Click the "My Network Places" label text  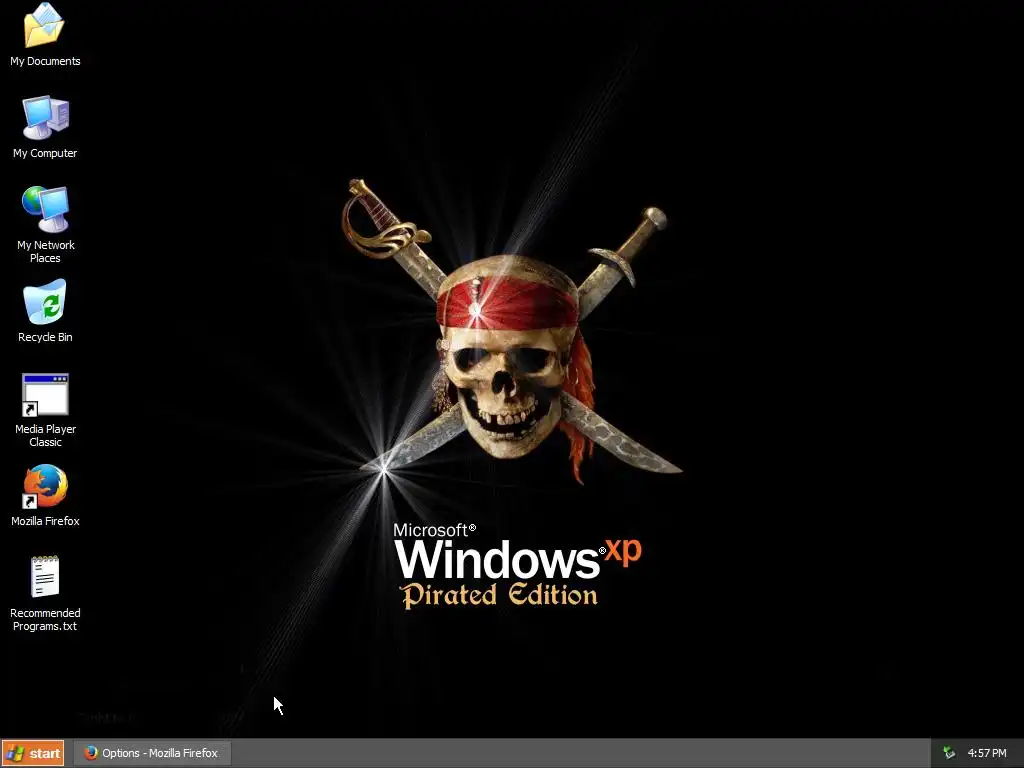tap(45, 251)
